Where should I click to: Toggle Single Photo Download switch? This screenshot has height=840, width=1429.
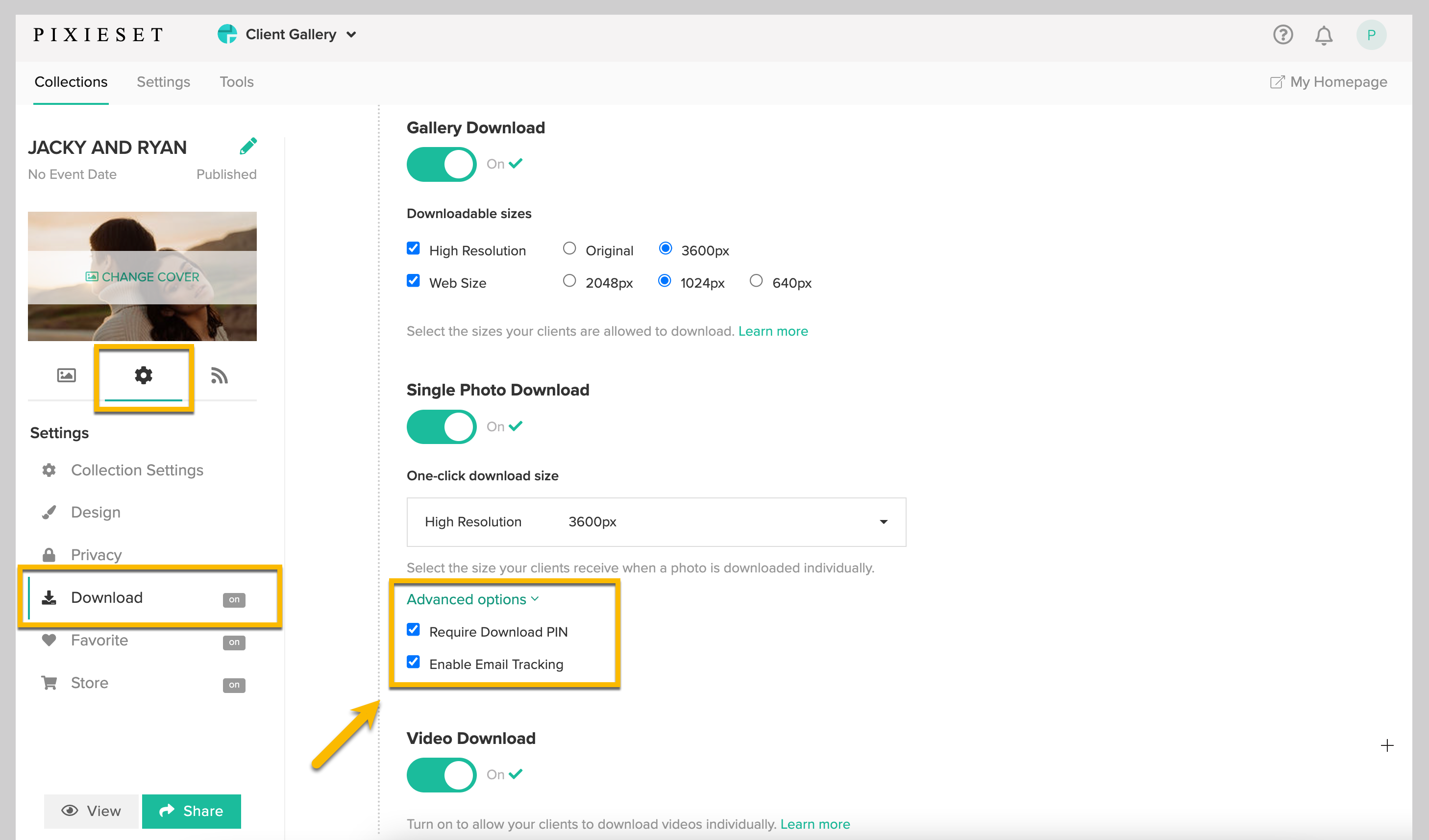click(441, 426)
